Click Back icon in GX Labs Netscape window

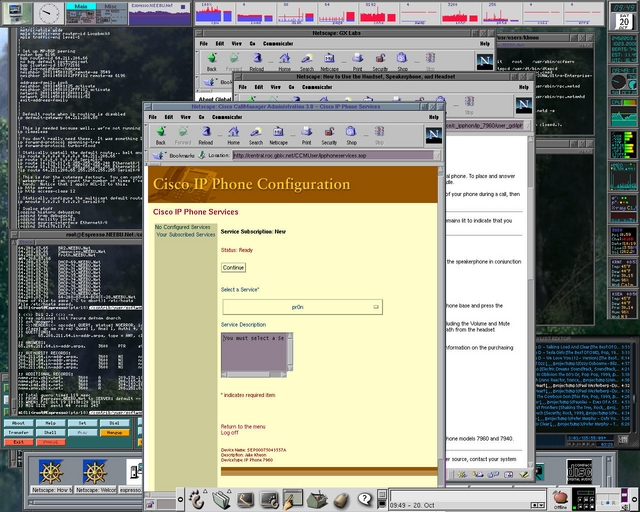(211, 62)
